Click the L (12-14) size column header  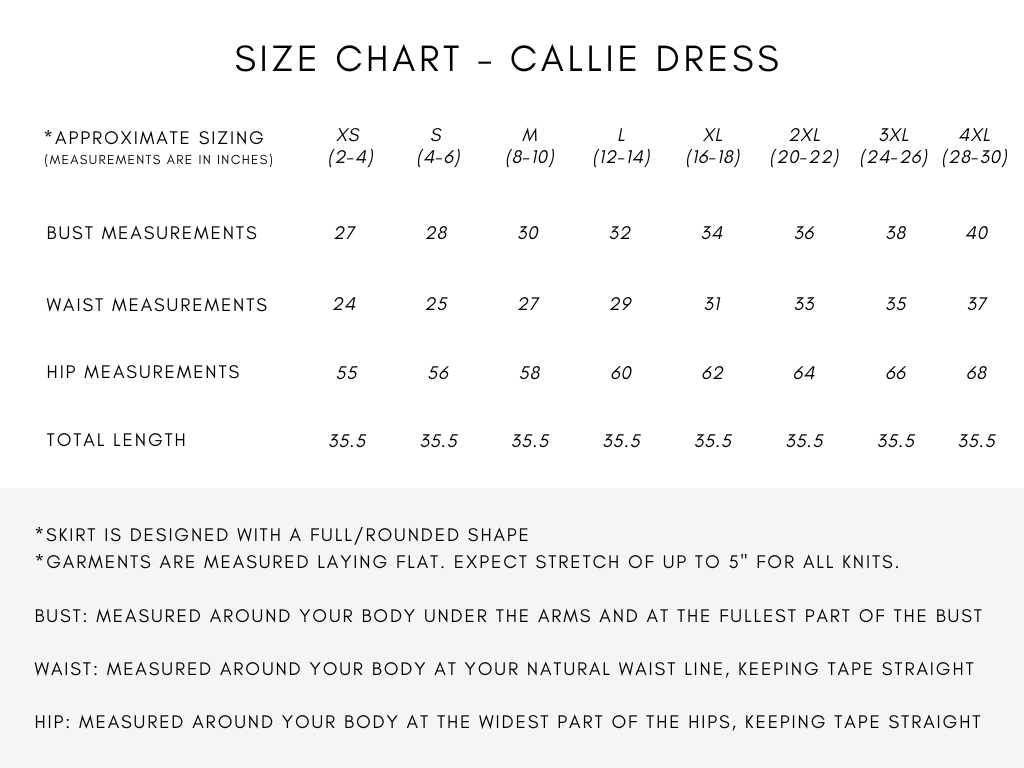(x=621, y=146)
